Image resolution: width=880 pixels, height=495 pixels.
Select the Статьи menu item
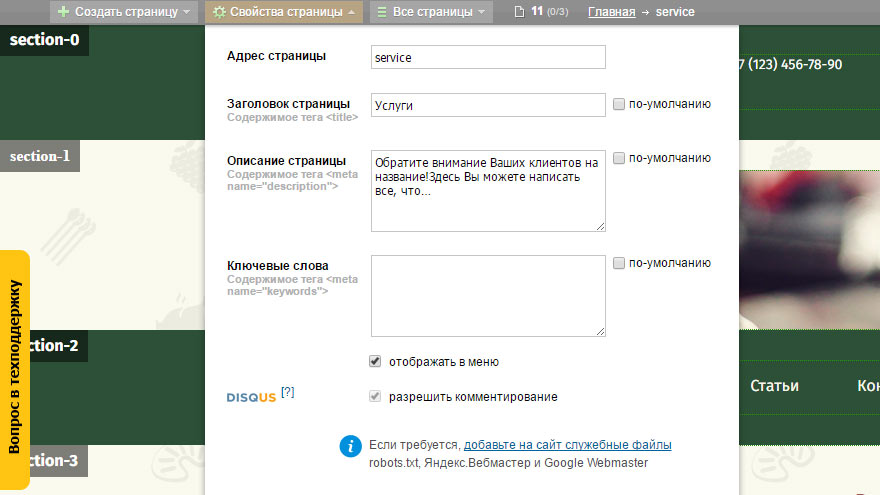point(774,386)
